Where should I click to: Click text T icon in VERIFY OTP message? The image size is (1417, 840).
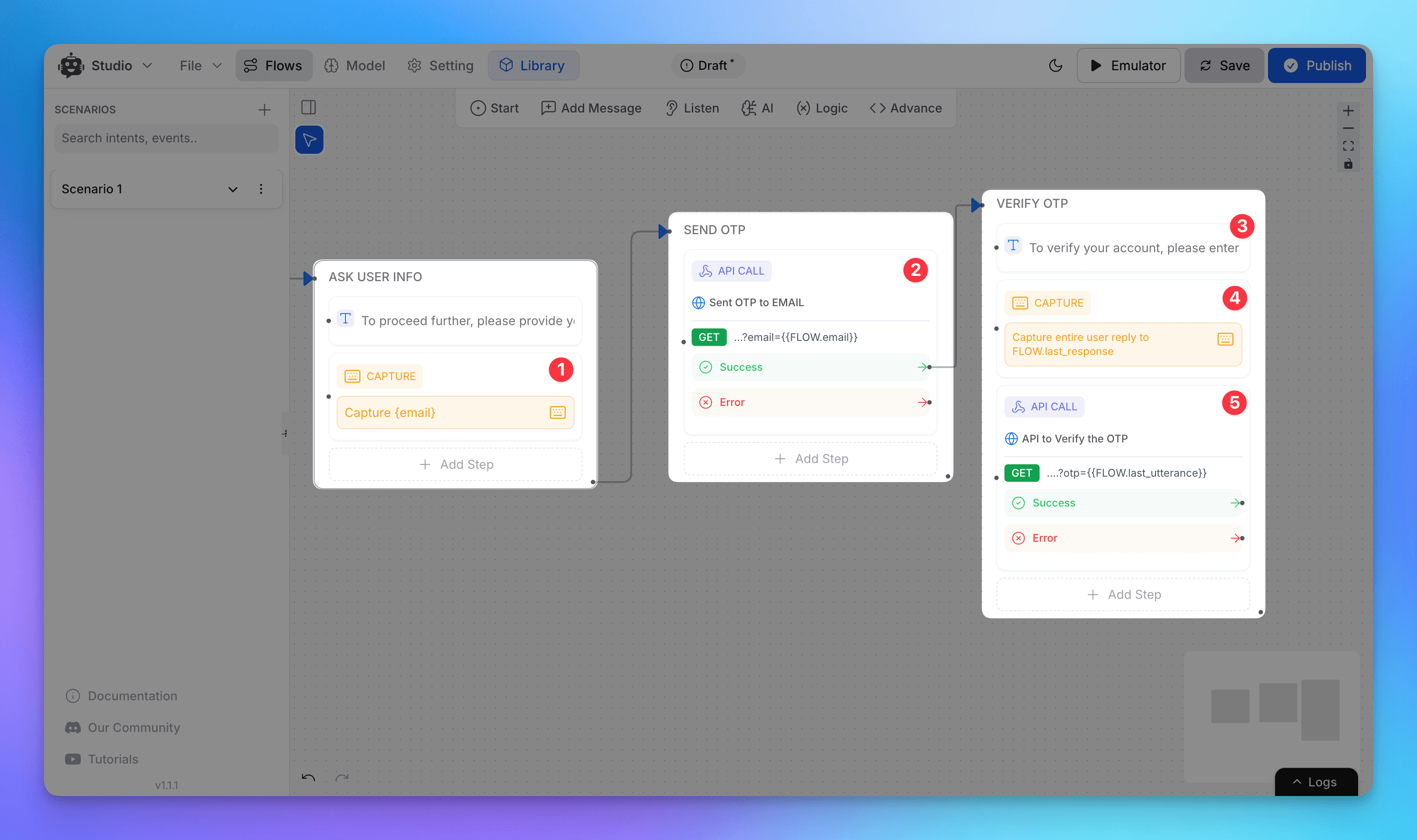1013,246
